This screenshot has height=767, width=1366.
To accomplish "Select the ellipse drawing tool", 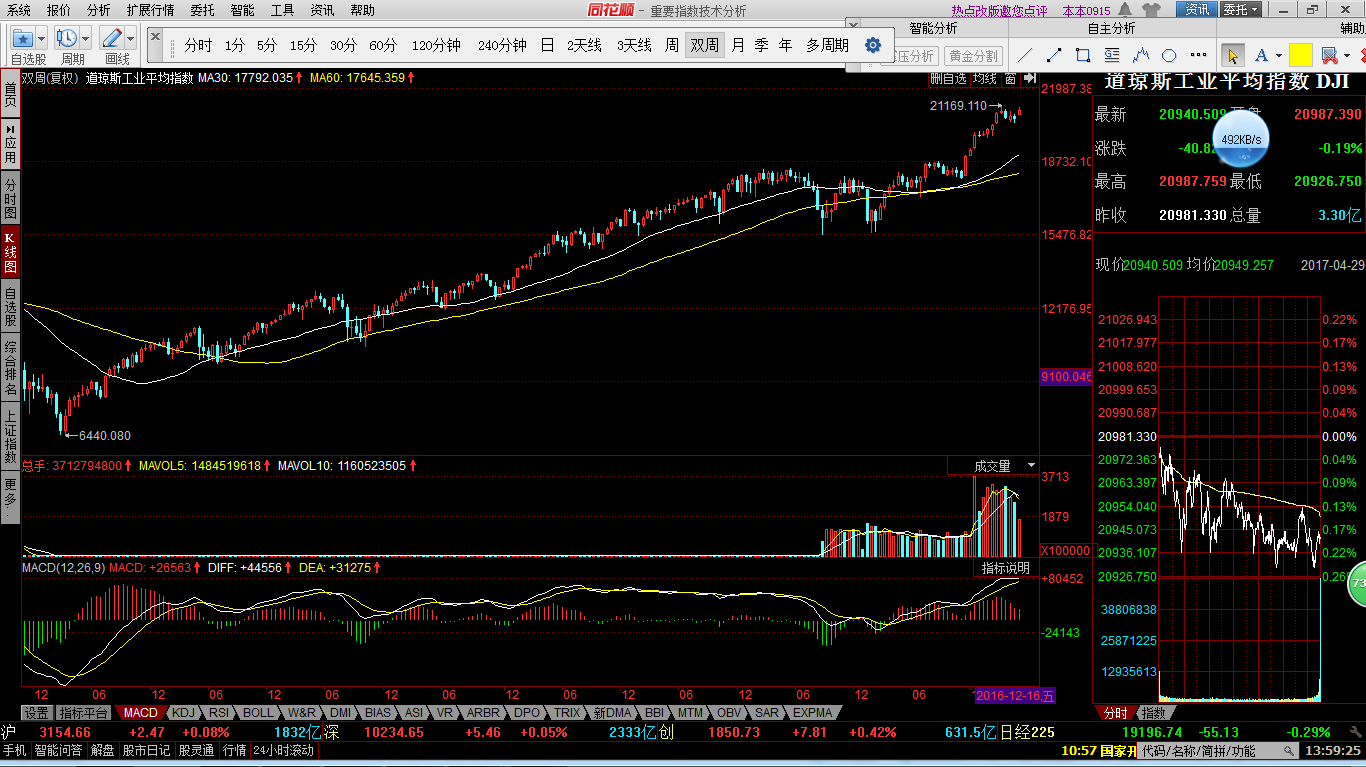I will (x=1169, y=55).
